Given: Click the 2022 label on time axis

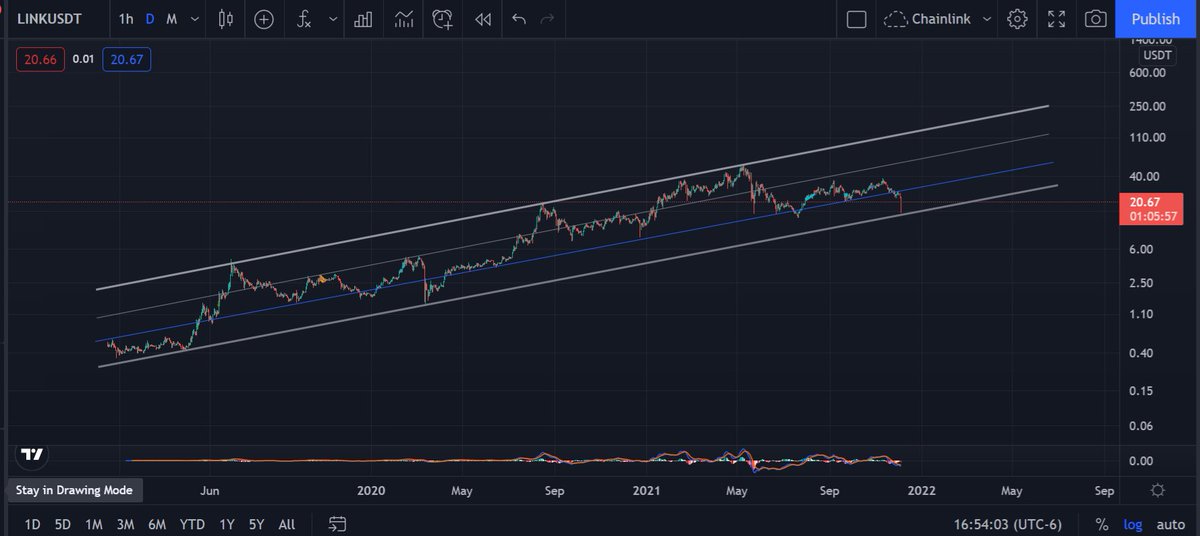Looking at the screenshot, I should tap(921, 491).
